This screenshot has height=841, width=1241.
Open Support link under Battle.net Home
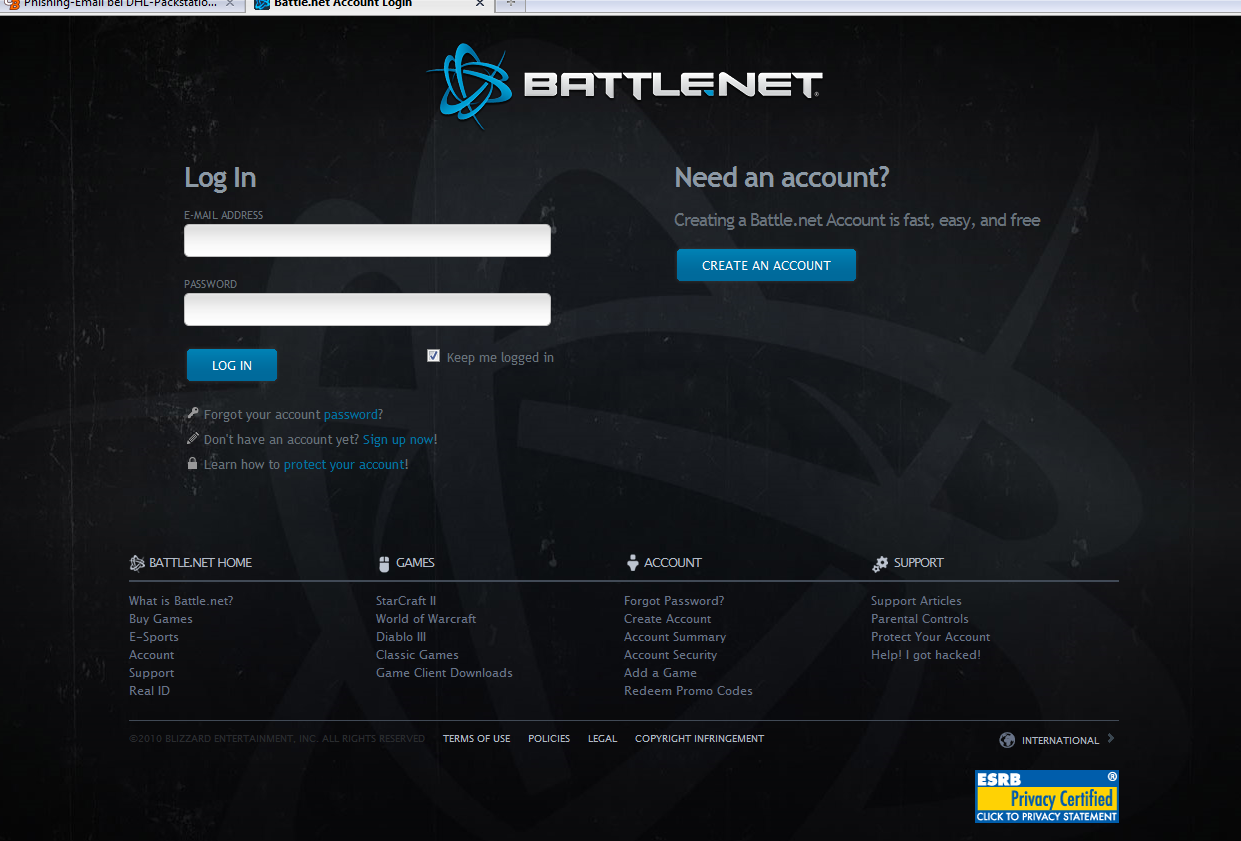click(x=152, y=673)
